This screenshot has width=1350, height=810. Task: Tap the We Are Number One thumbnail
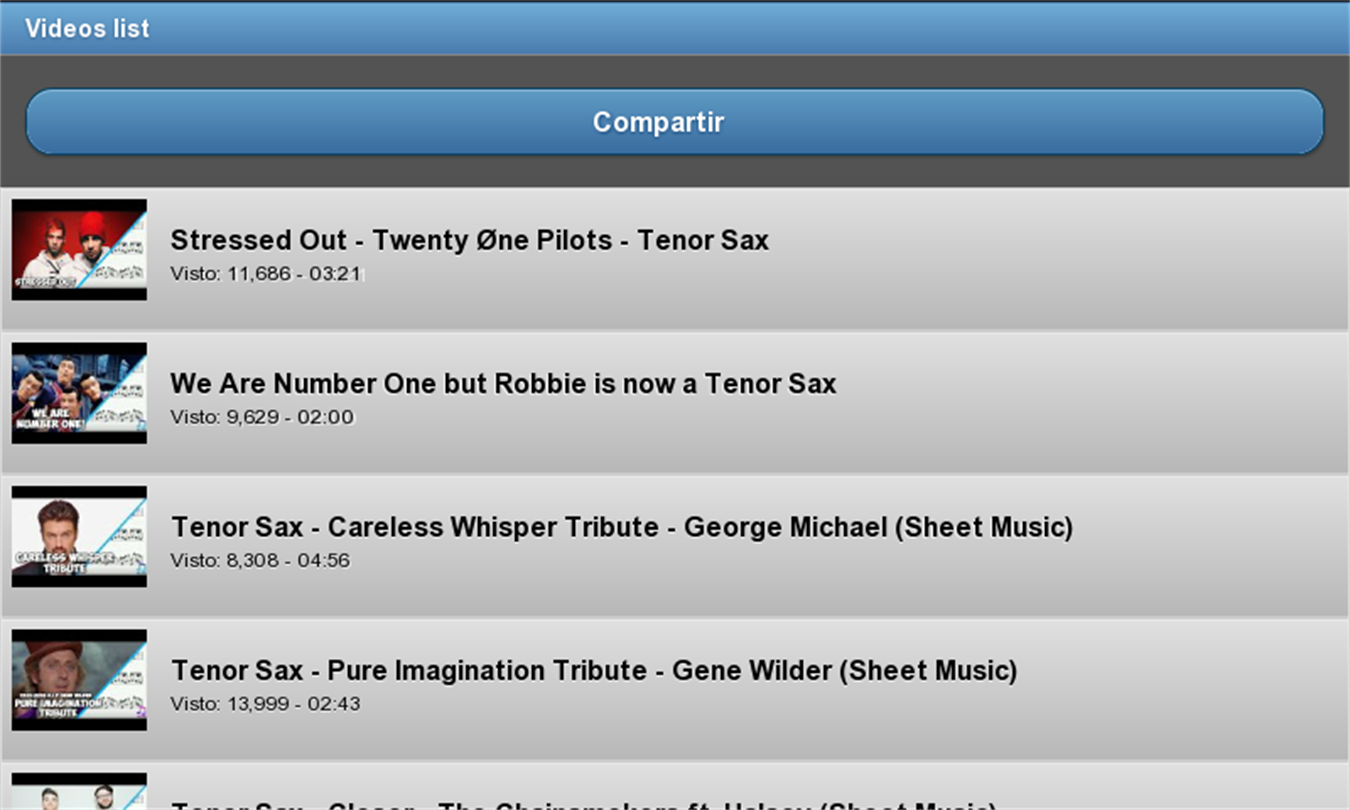(79, 393)
